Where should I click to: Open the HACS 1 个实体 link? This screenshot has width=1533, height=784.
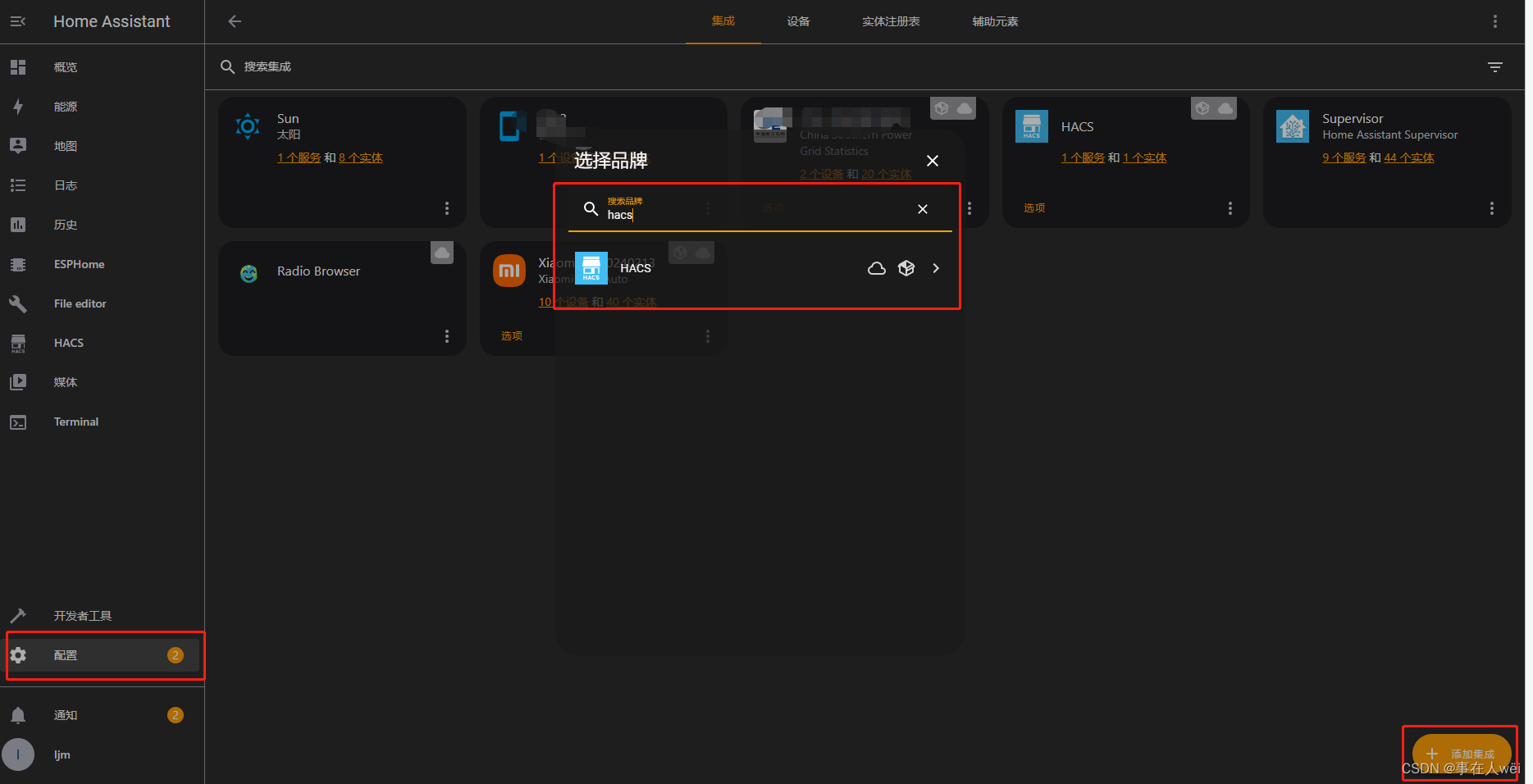click(x=1144, y=157)
